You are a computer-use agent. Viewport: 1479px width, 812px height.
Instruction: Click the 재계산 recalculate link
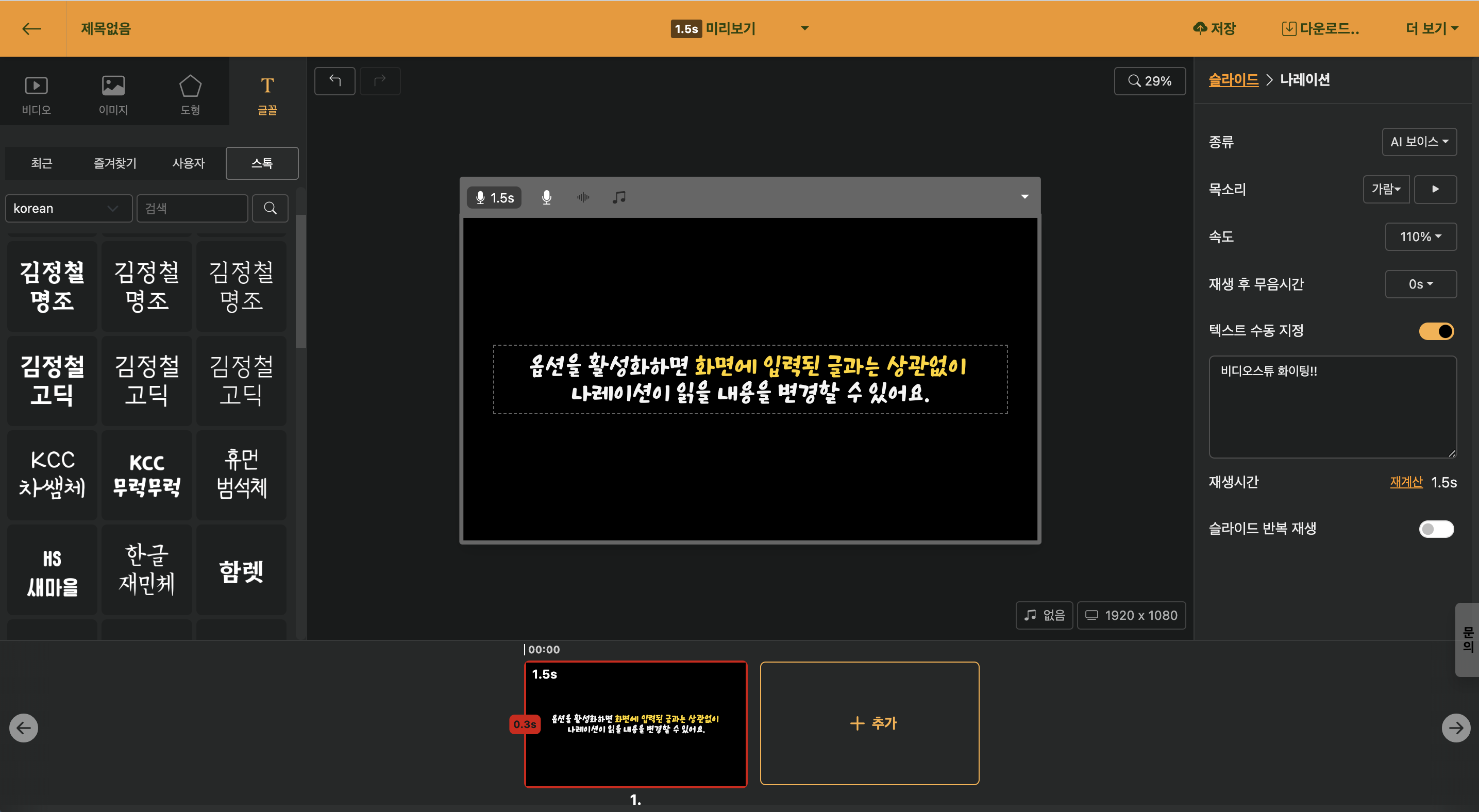(x=1405, y=482)
